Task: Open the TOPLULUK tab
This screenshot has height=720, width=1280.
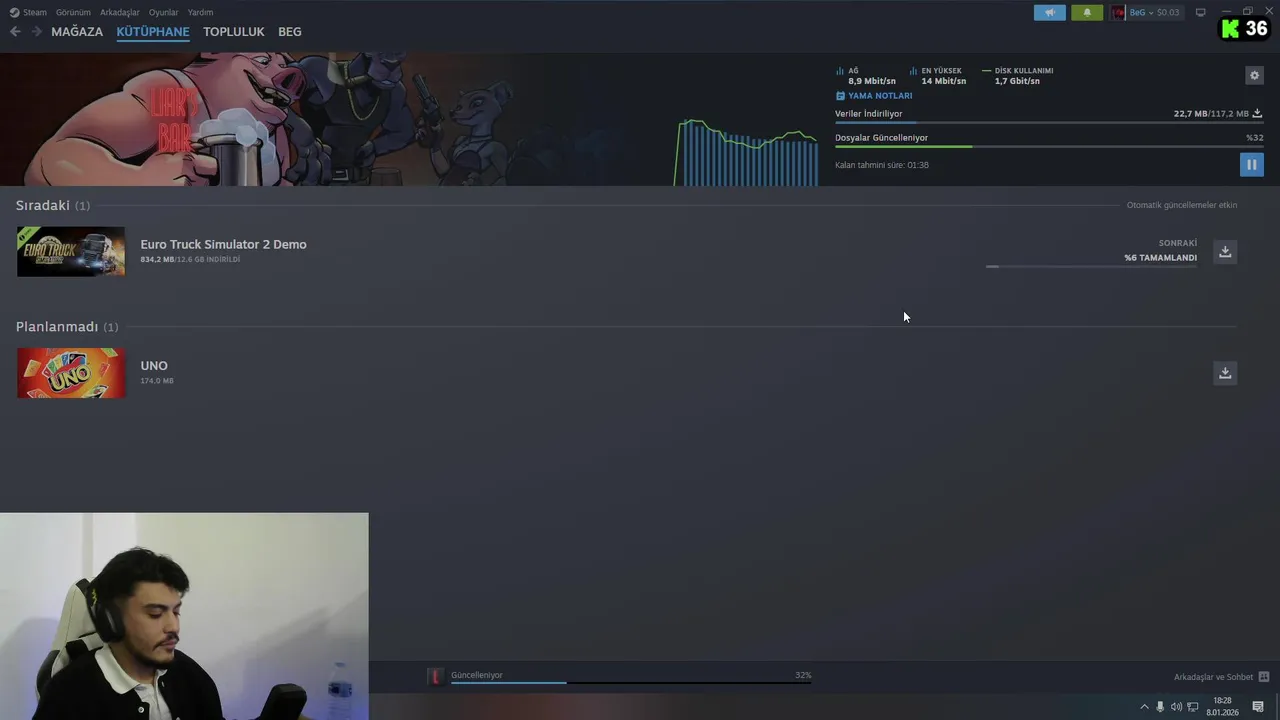Action: tap(234, 32)
